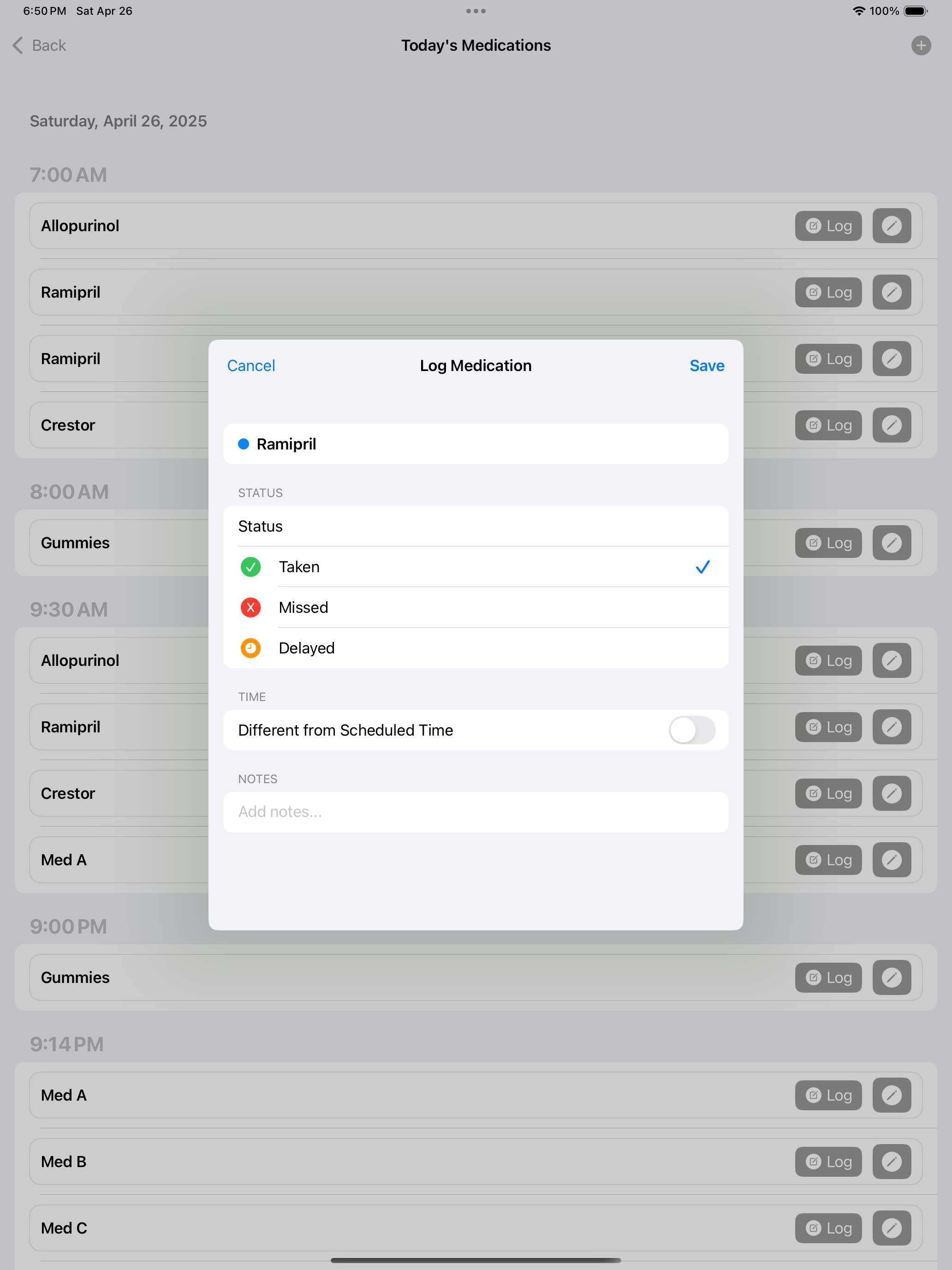Edit the 7:00 AM Allopurinol entry
This screenshot has height=1270, width=952.
coord(892,226)
